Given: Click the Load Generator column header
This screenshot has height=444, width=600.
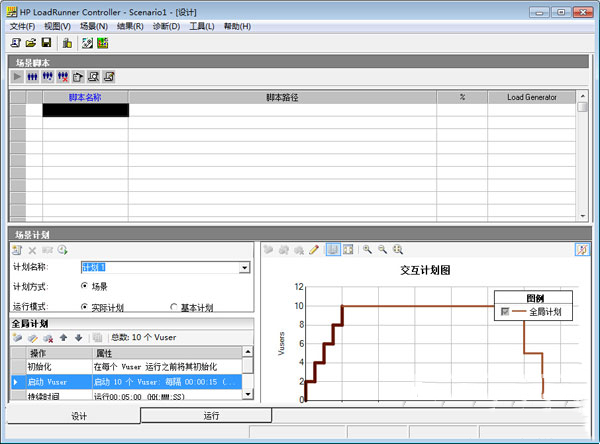Looking at the screenshot, I should click(x=532, y=97).
